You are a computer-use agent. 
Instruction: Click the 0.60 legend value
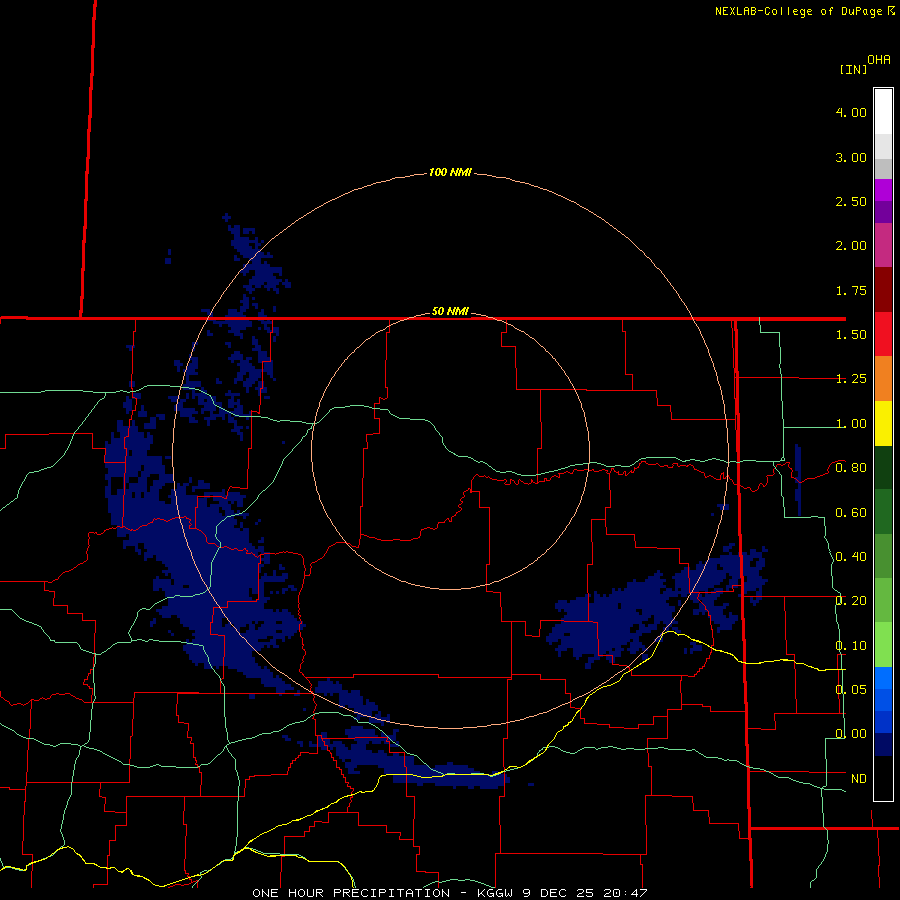851,513
